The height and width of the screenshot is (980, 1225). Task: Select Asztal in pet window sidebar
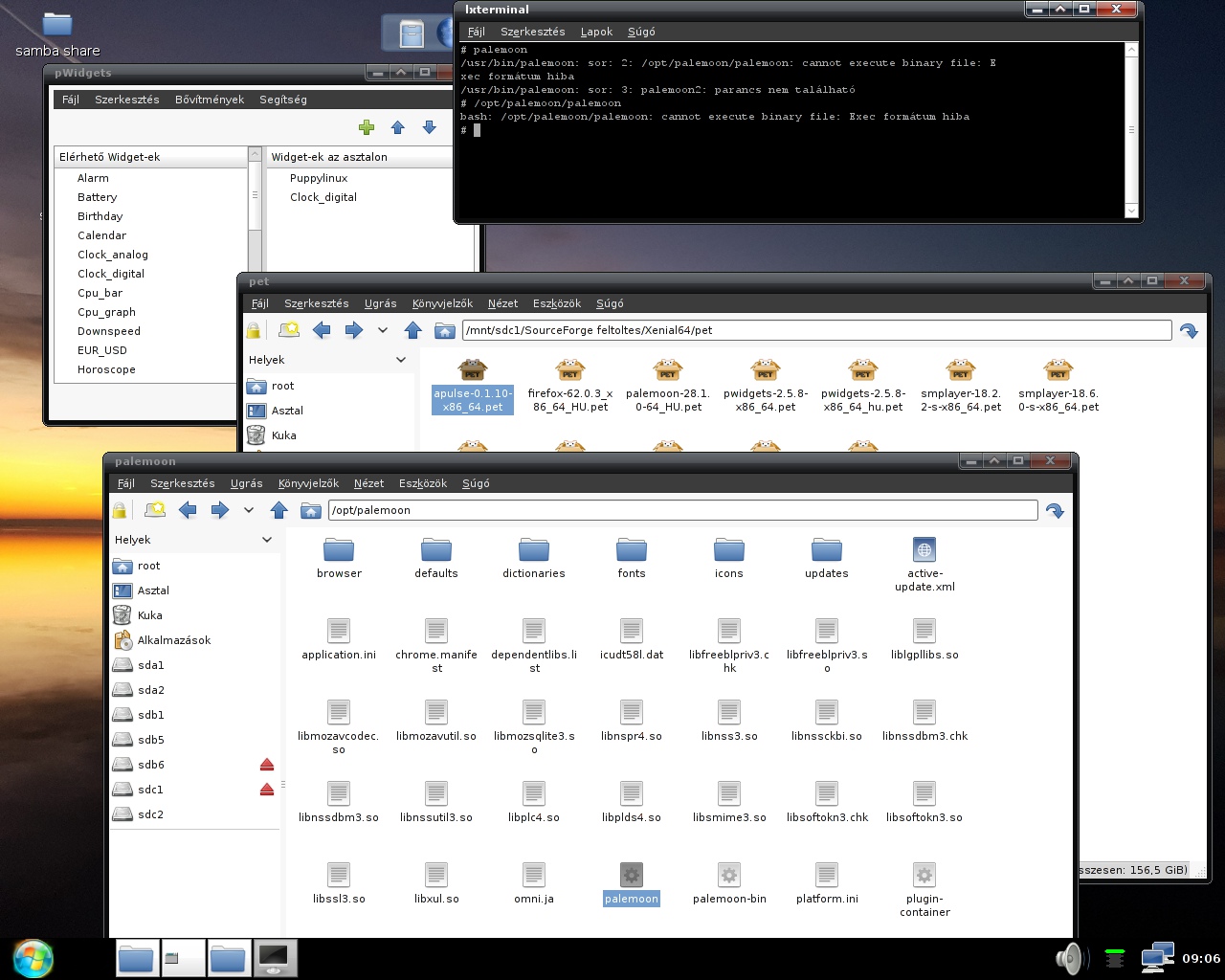coord(287,411)
